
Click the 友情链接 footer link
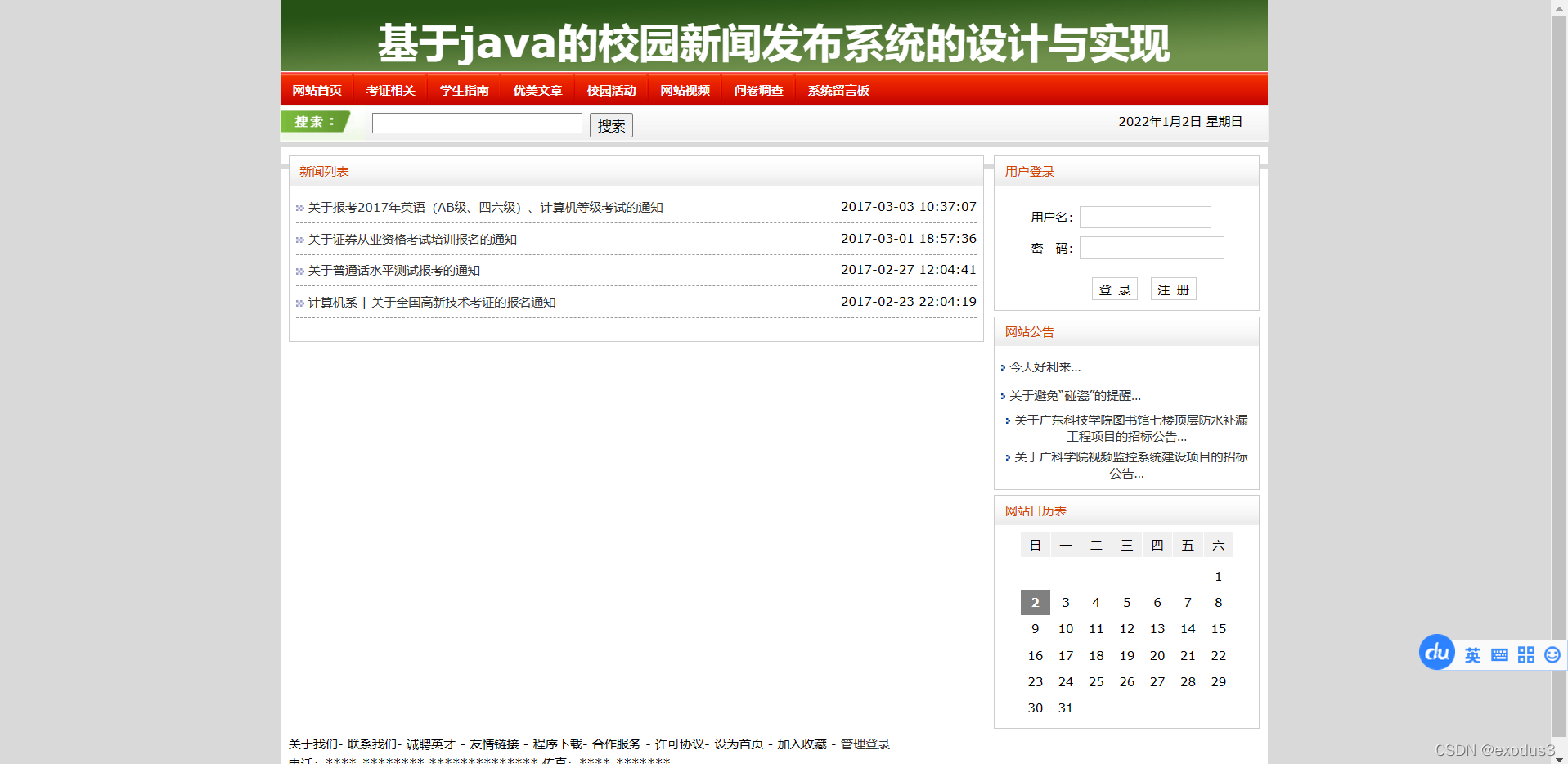(494, 744)
